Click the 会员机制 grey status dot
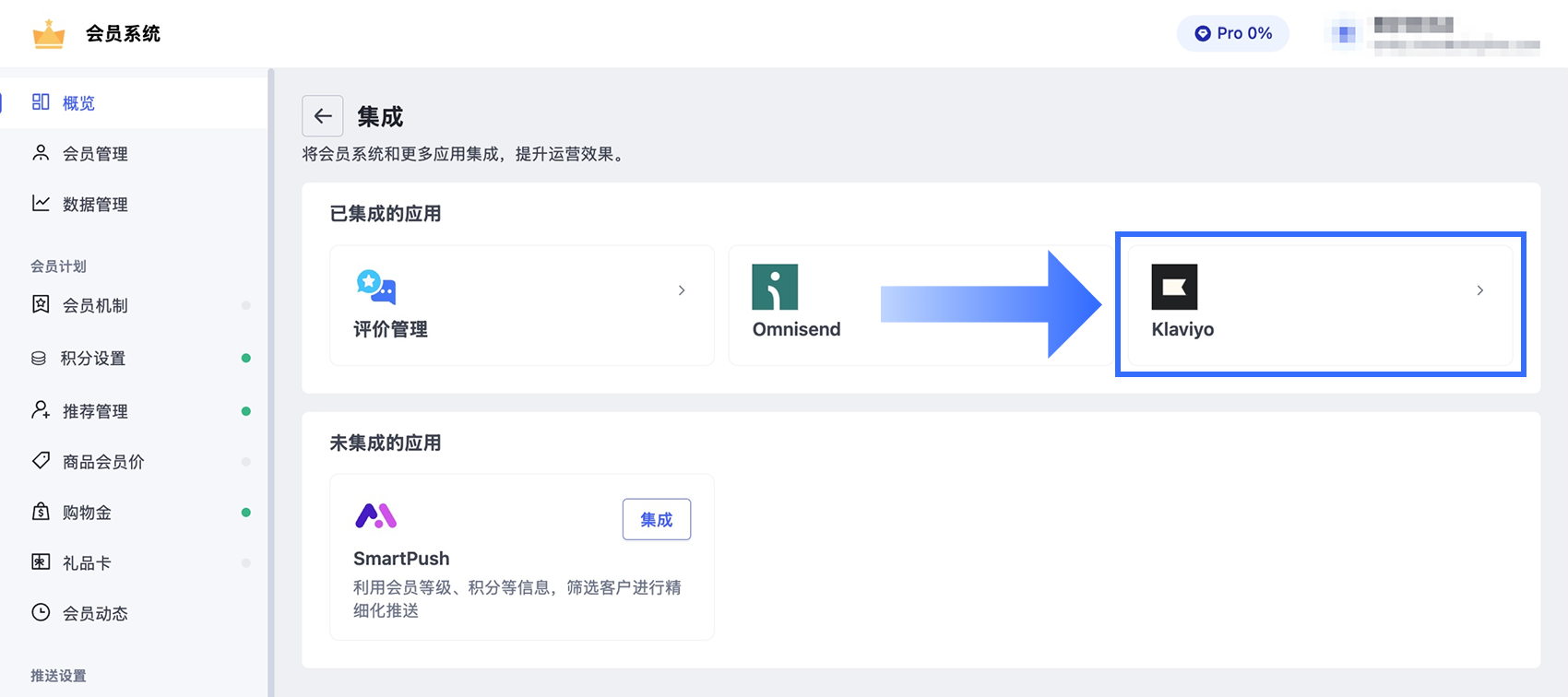1568x697 pixels. pyautogui.click(x=246, y=305)
